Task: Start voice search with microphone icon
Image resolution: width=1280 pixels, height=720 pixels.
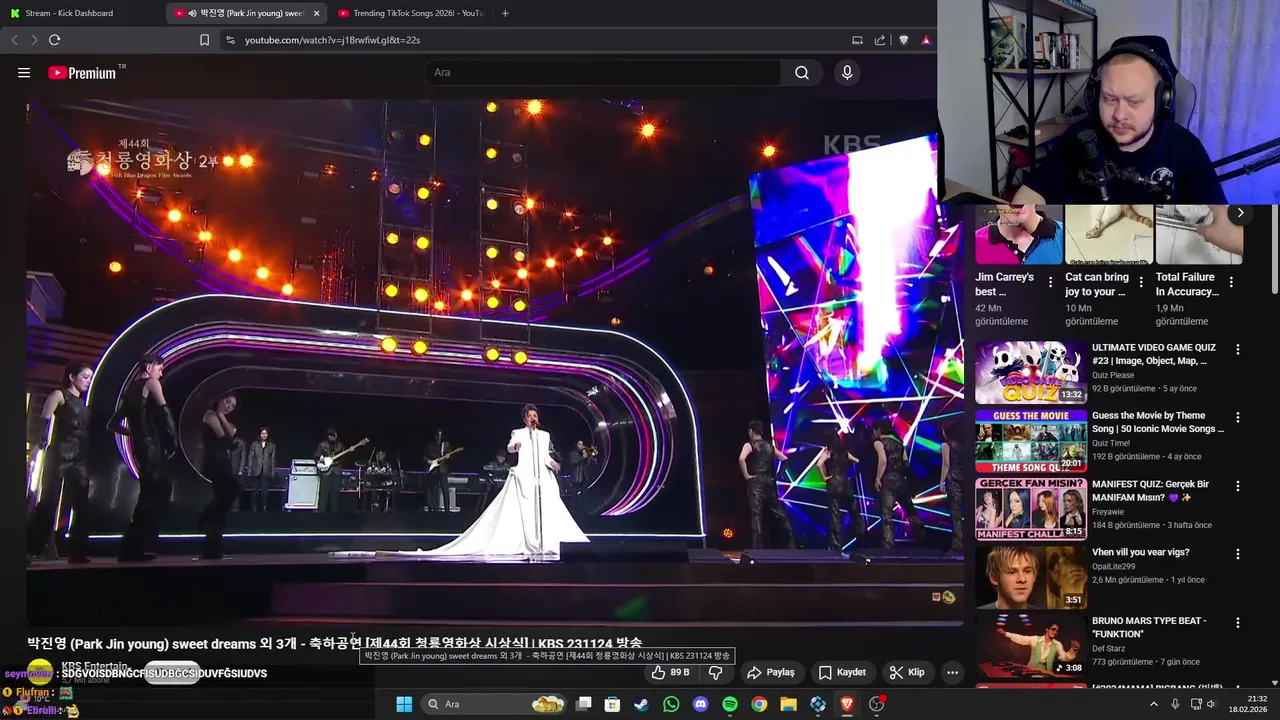Action: (847, 72)
